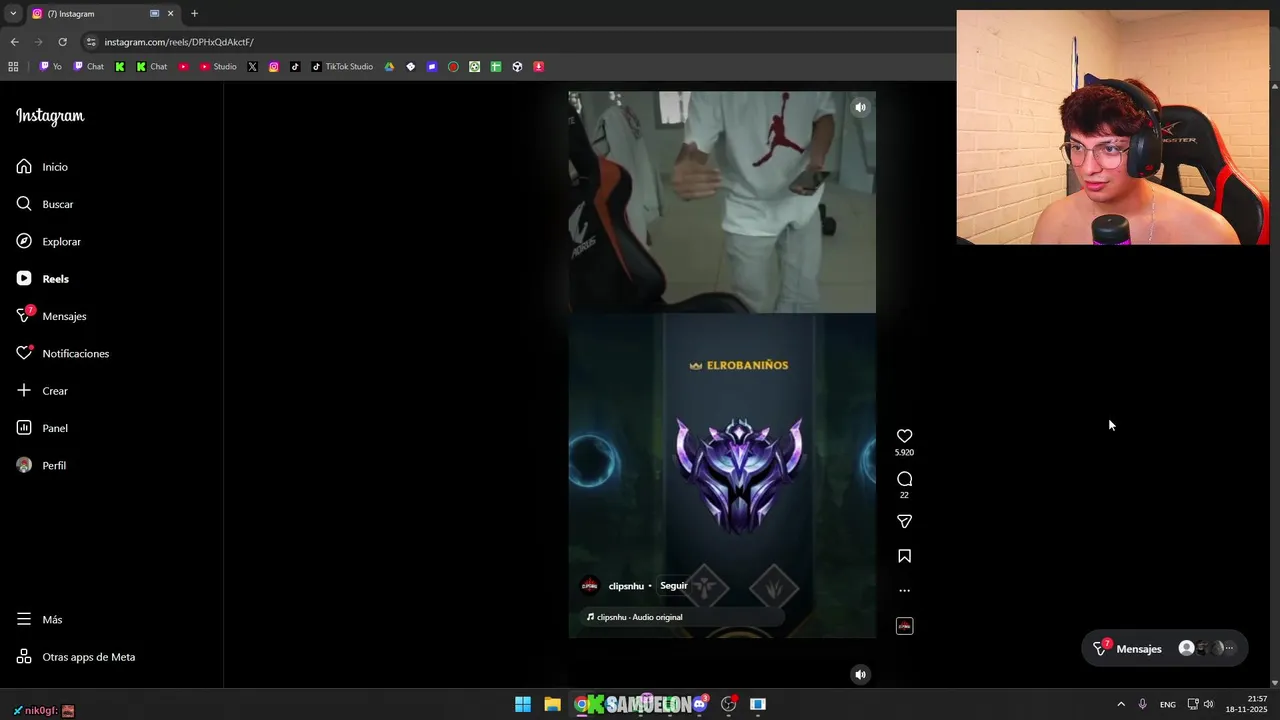1280x720 pixels.
Task: Open the Google Drive bookmark
Action: [389, 67]
